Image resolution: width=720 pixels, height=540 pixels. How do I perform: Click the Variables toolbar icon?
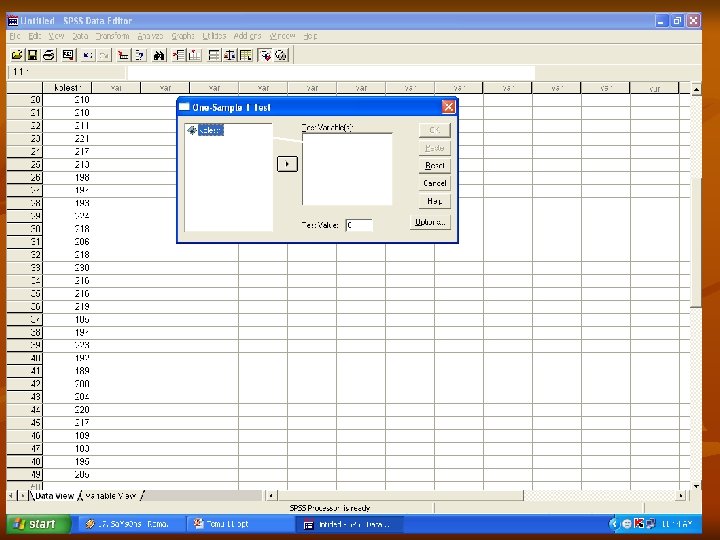[x=140, y=56]
